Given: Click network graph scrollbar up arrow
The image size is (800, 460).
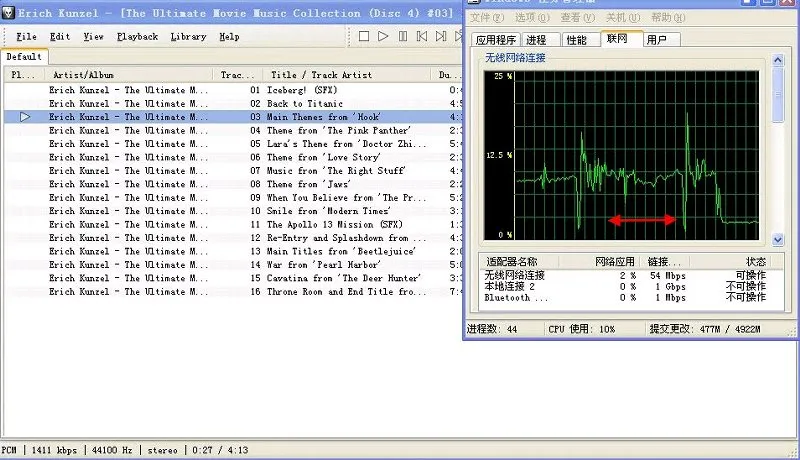Looking at the screenshot, I should 778,60.
